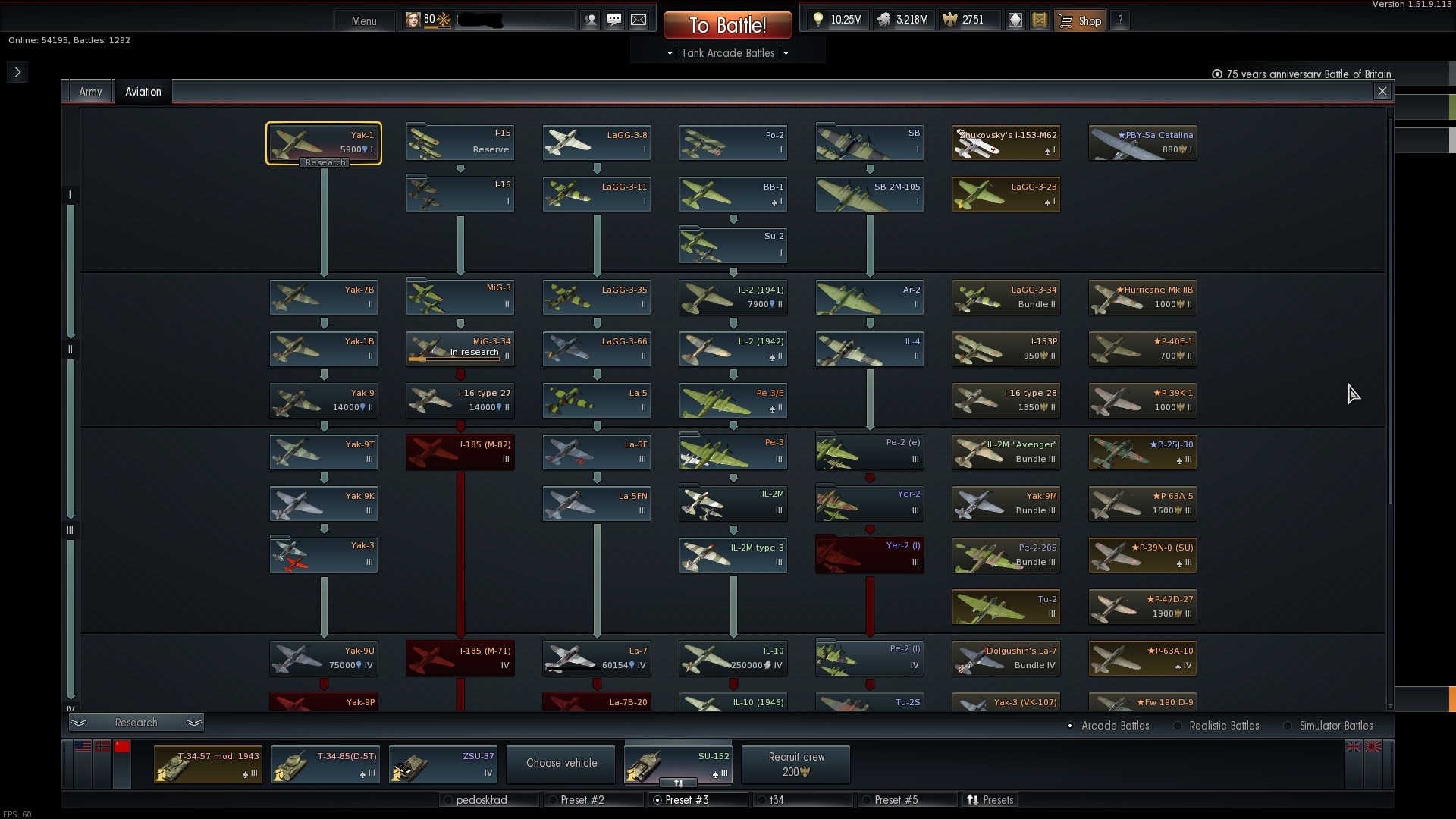Select the Pe-3/E aircraft card

pyautogui.click(x=733, y=400)
